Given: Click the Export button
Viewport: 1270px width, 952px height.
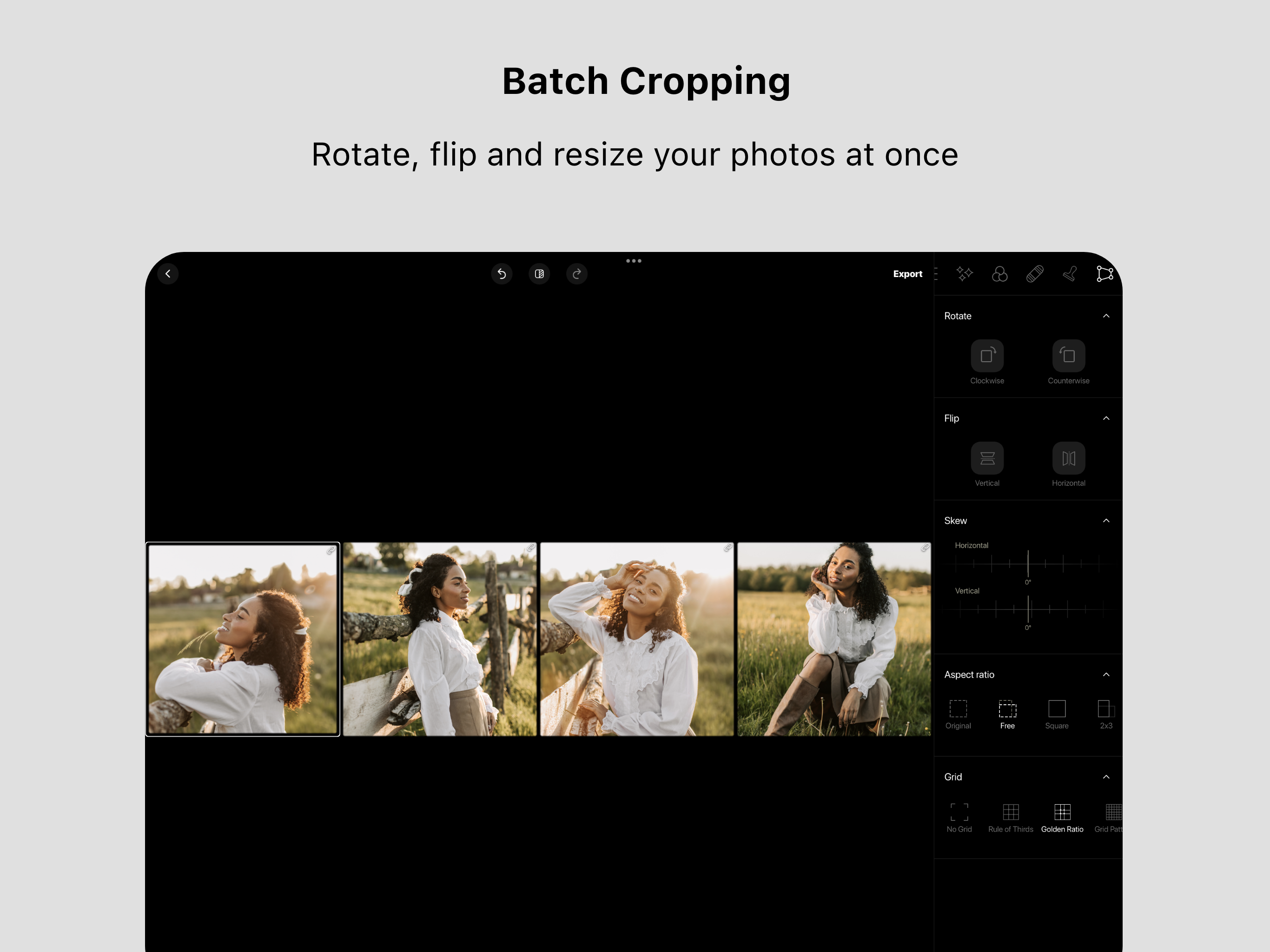Looking at the screenshot, I should [x=907, y=274].
